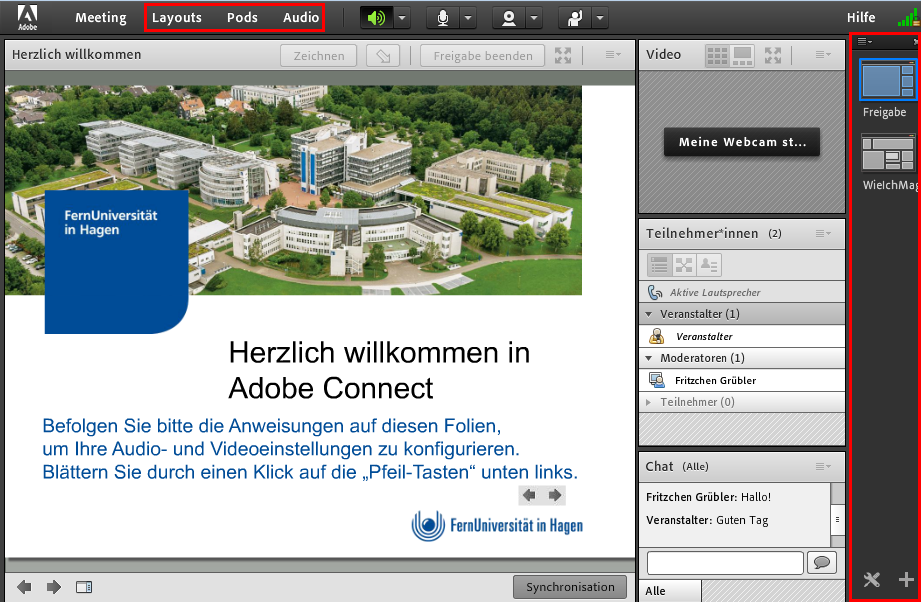Viewport: 921px width, 602px height.
Task: Click the right arrow on the slide
Action: pyautogui.click(x=554, y=495)
